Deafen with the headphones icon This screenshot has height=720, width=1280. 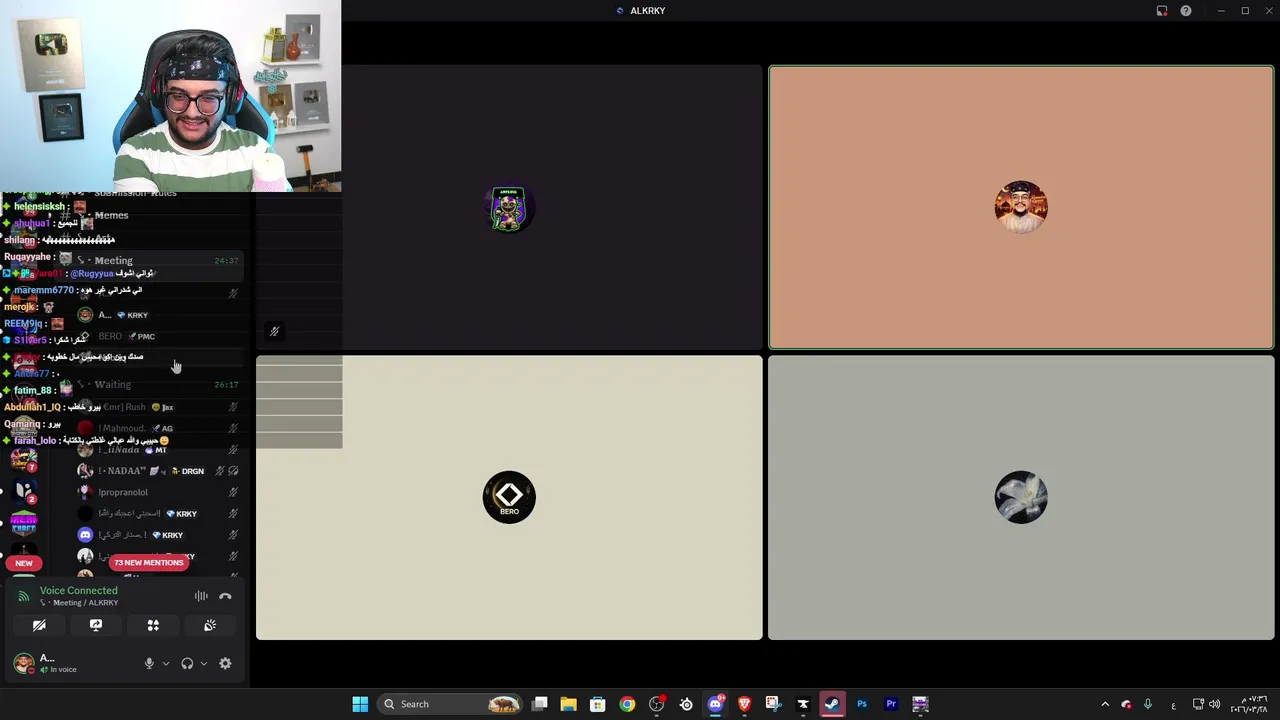[187, 663]
